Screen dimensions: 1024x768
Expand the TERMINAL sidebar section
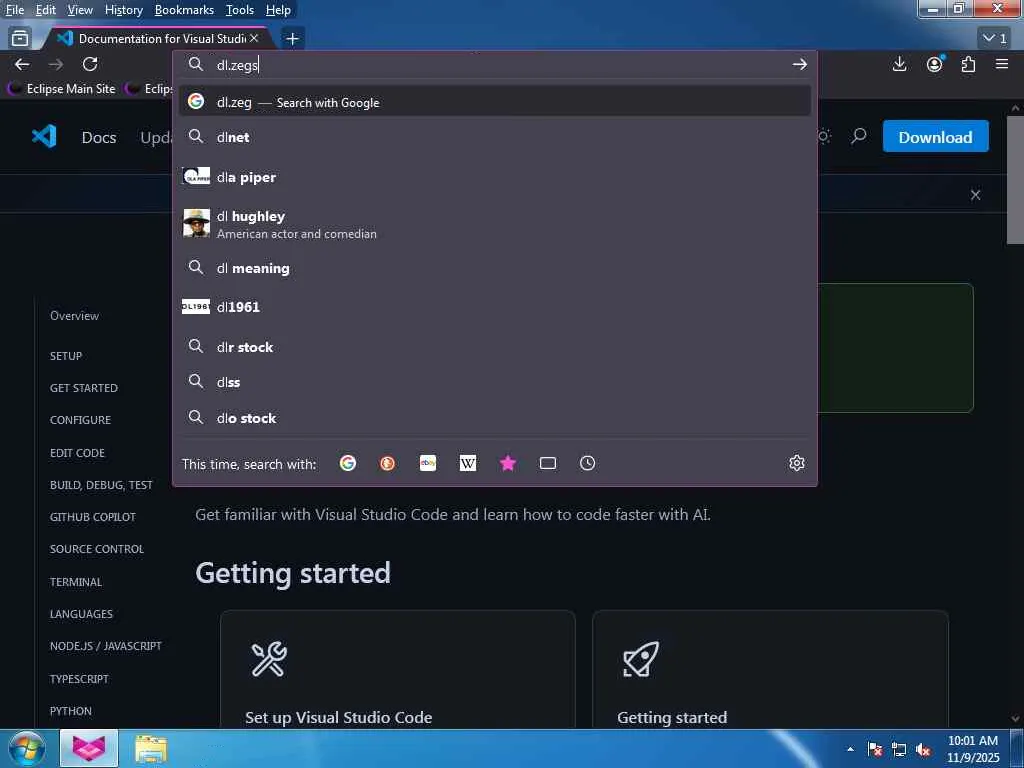click(x=76, y=582)
